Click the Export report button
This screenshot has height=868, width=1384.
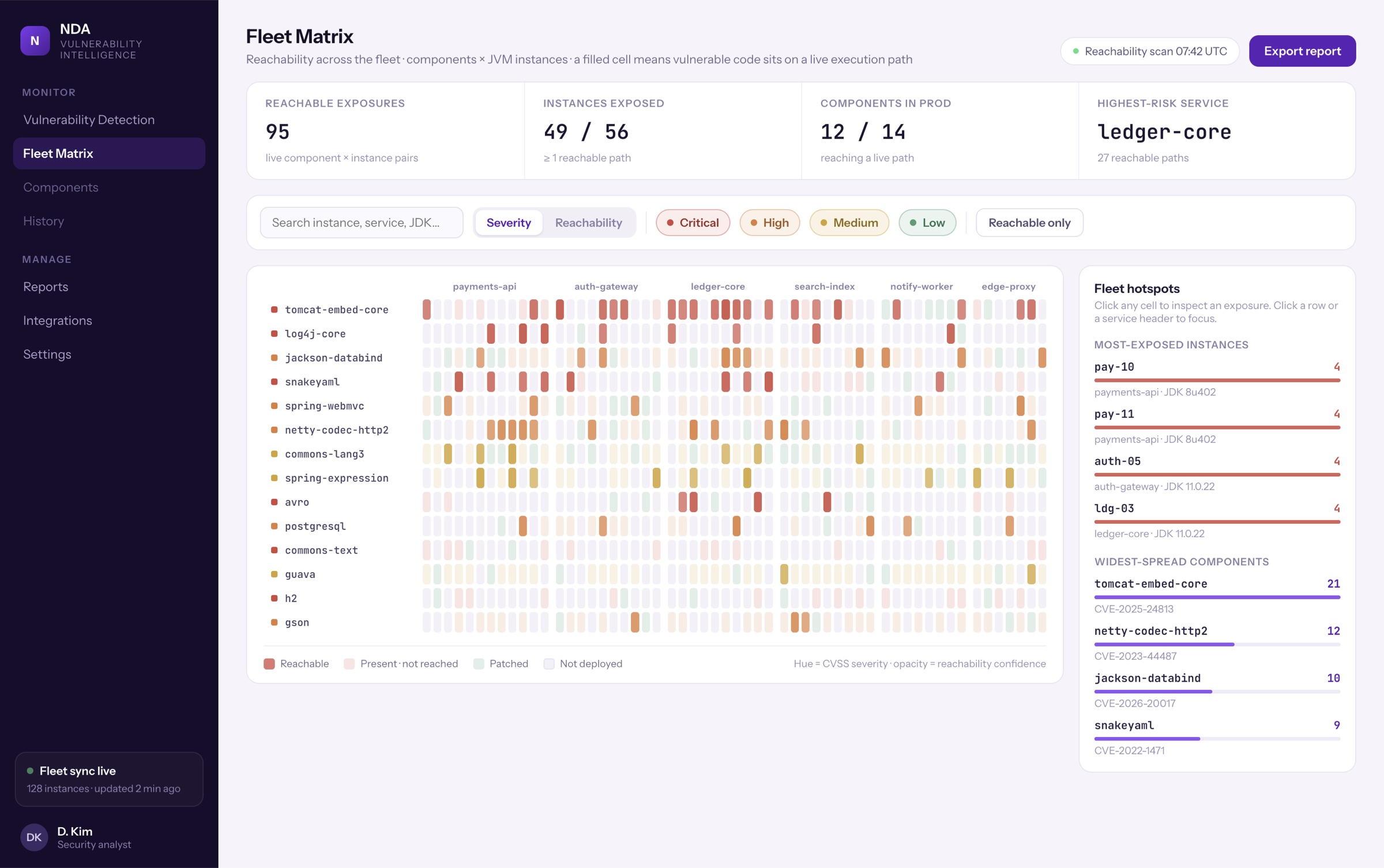pyautogui.click(x=1302, y=51)
